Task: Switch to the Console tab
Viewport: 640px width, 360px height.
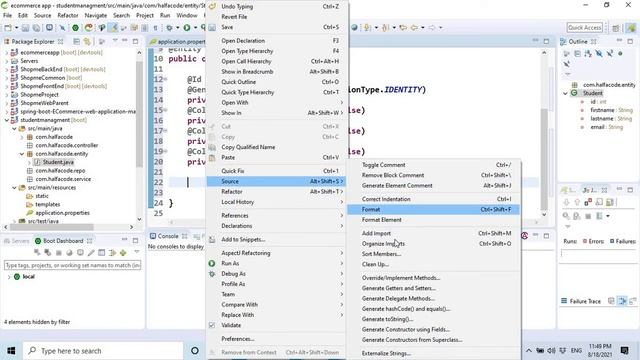Action: [167, 236]
